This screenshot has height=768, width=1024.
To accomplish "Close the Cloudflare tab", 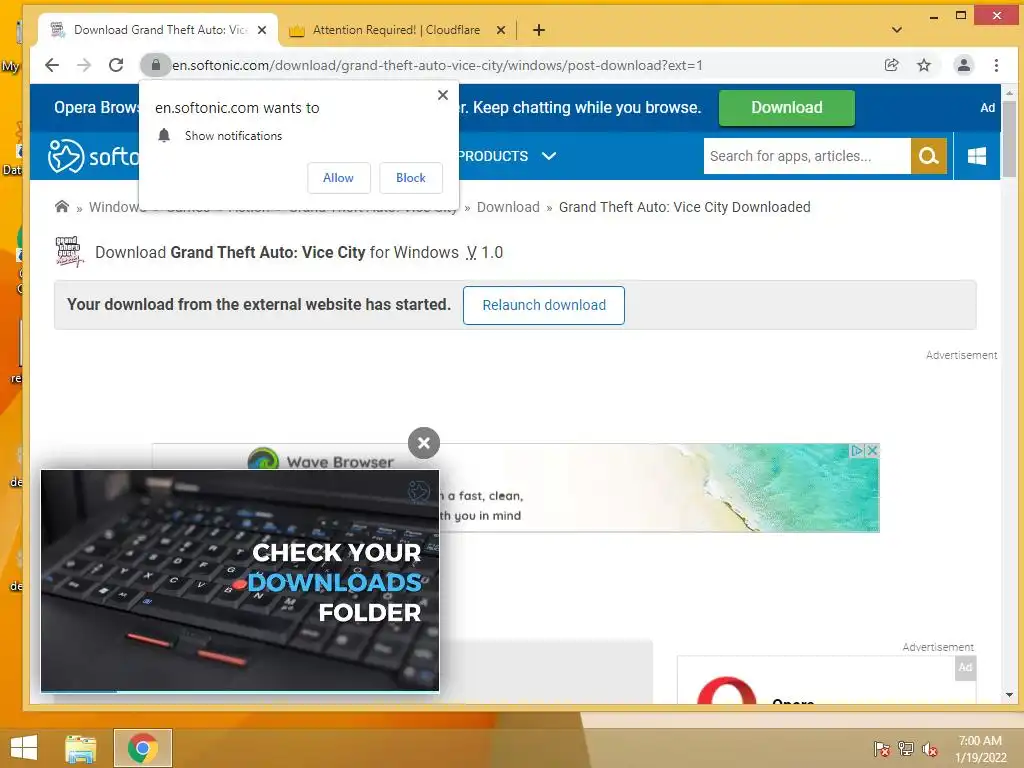I will [x=501, y=30].
